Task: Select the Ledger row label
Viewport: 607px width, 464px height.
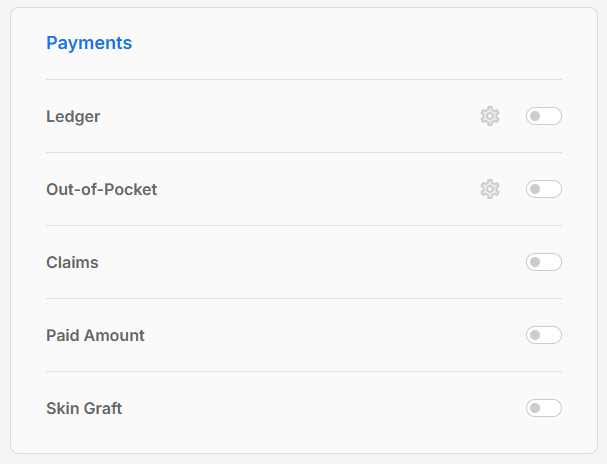Action: click(73, 116)
